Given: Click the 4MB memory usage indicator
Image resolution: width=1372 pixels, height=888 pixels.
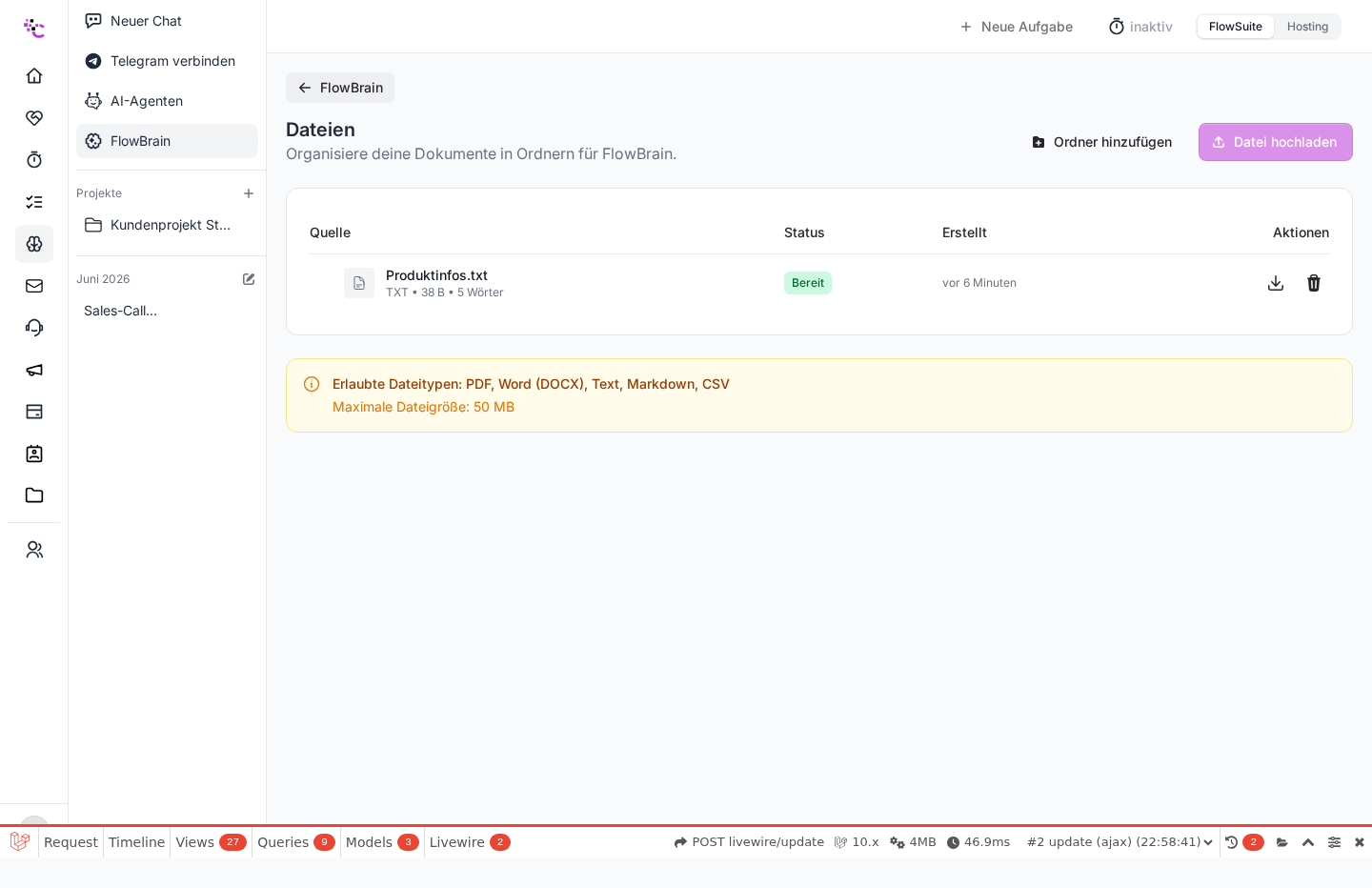Looking at the screenshot, I should [x=913, y=842].
